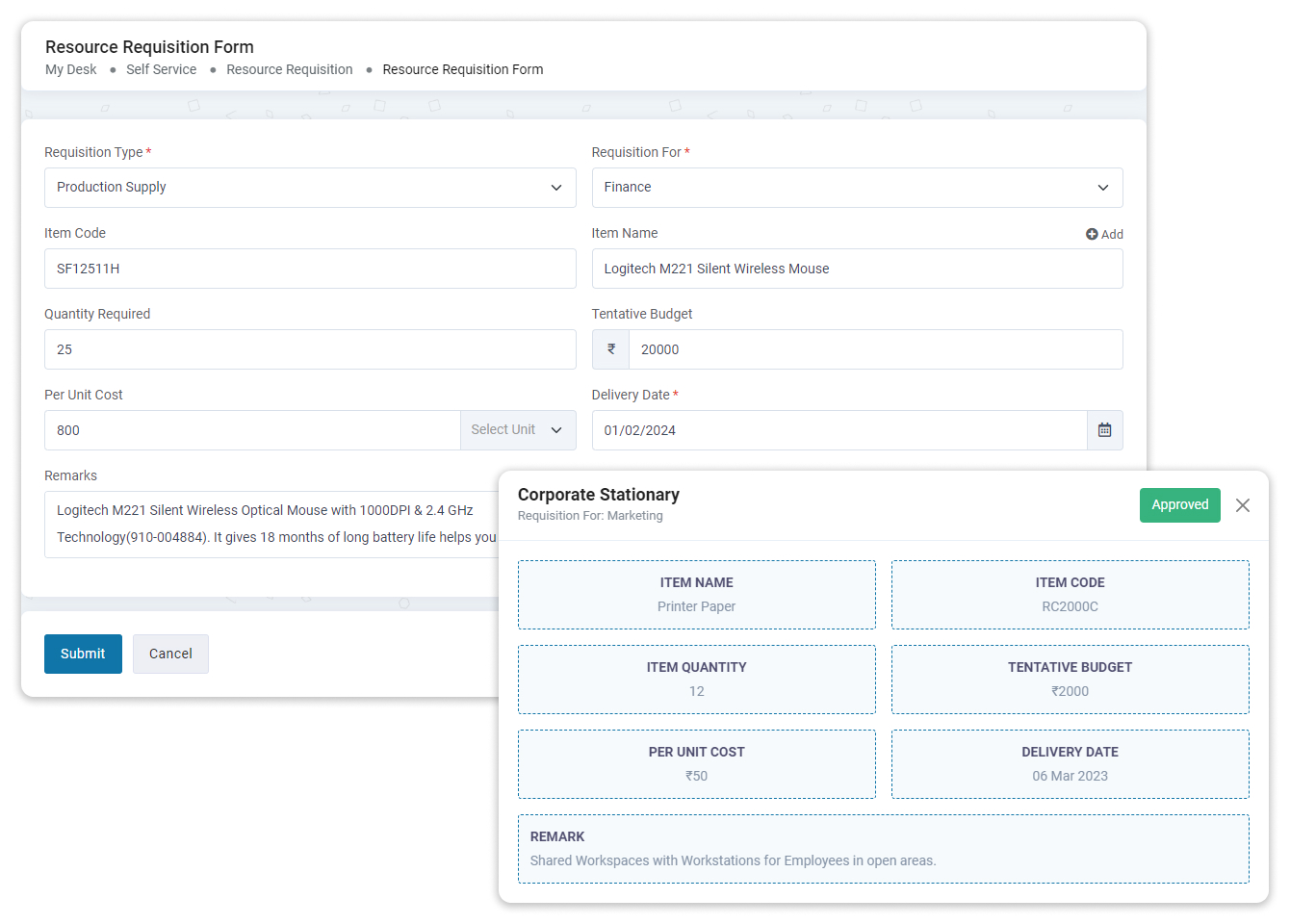The image size is (1290, 924).
Task: Click the Add plus icon above Item Name
Action: tap(1092, 234)
